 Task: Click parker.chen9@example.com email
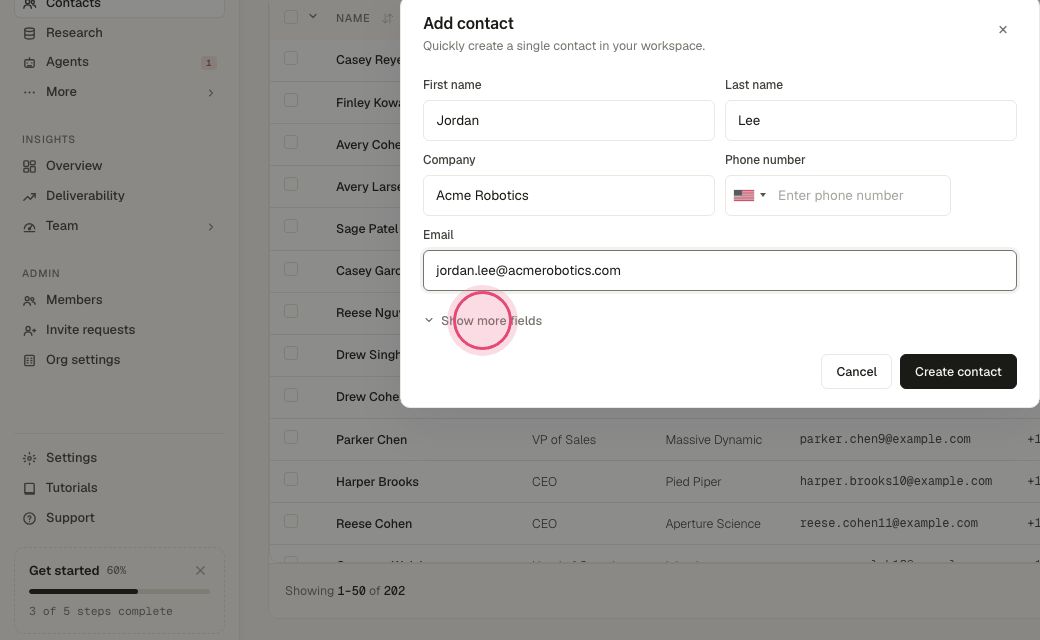click(885, 439)
